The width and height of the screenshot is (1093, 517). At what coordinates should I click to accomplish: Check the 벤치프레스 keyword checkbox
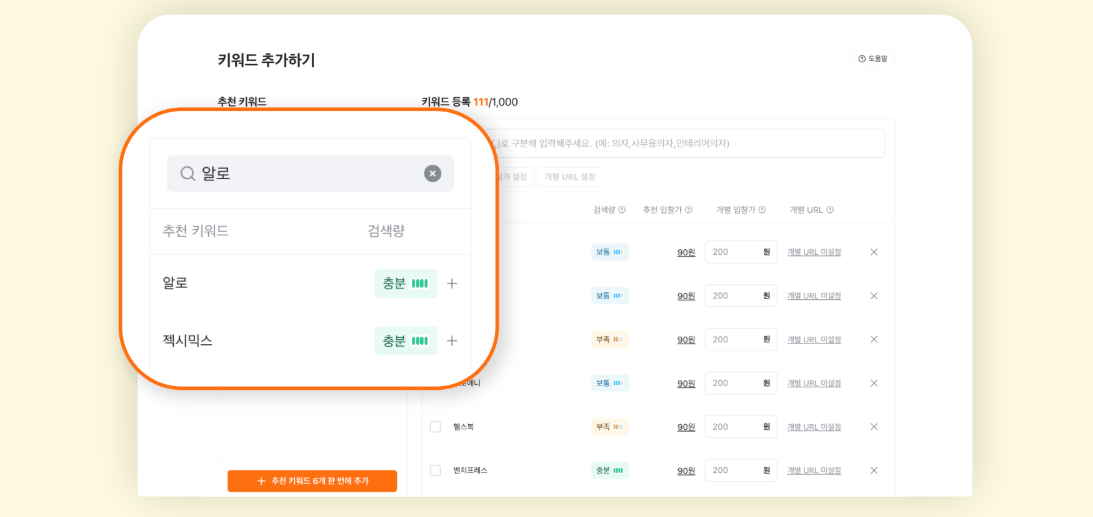(x=435, y=470)
